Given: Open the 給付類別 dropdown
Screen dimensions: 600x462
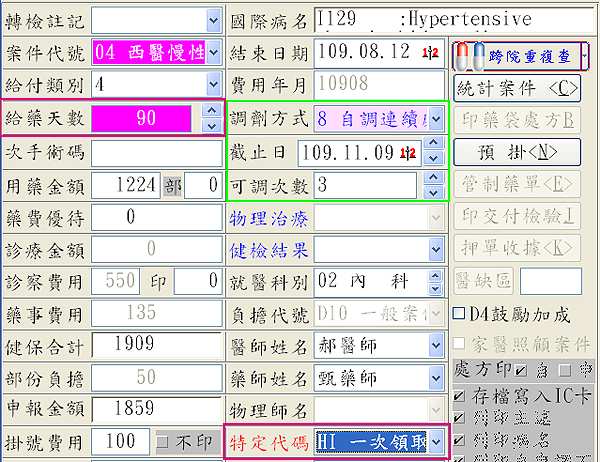Looking at the screenshot, I should (x=212, y=84).
